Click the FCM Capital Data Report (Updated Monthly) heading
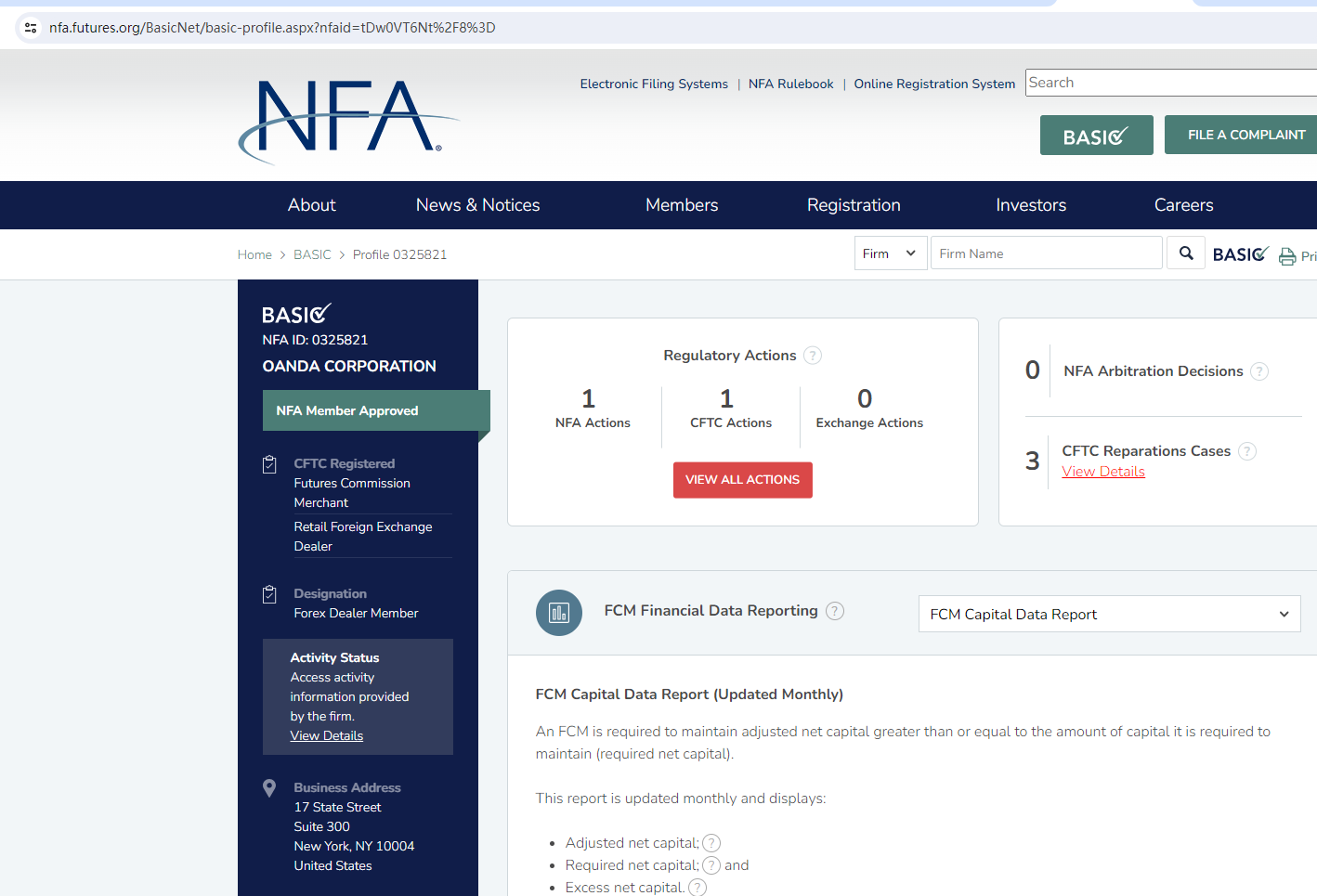The width and height of the screenshot is (1317, 896). [x=689, y=695]
